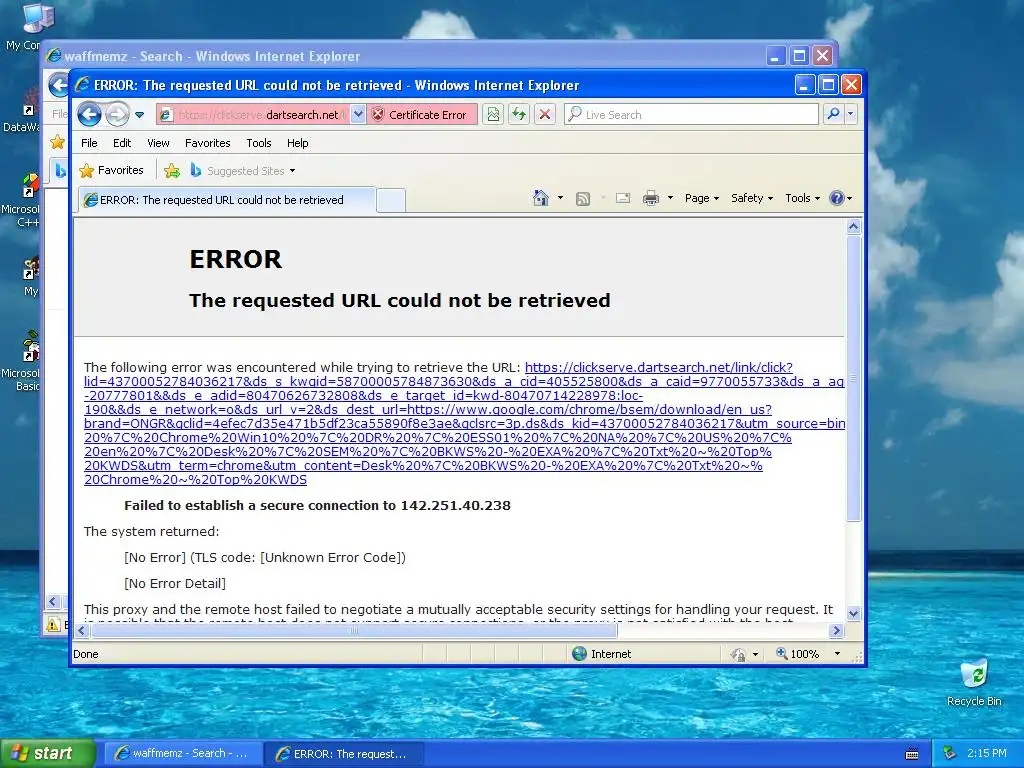Click the 100% zoom level button
Viewport: 1024px width, 768px height.
coord(797,654)
